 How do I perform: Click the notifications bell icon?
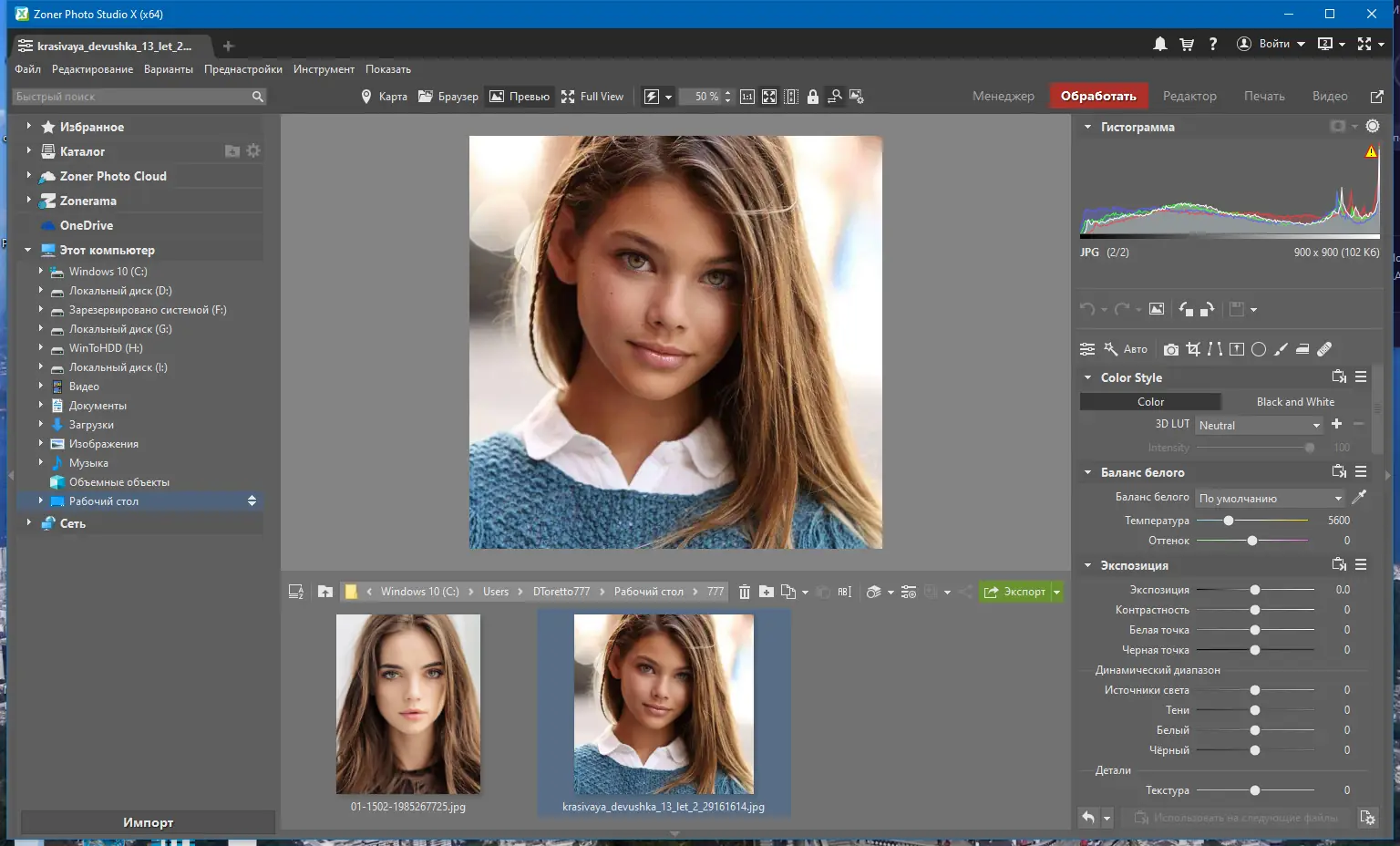click(x=1159, y=44)
